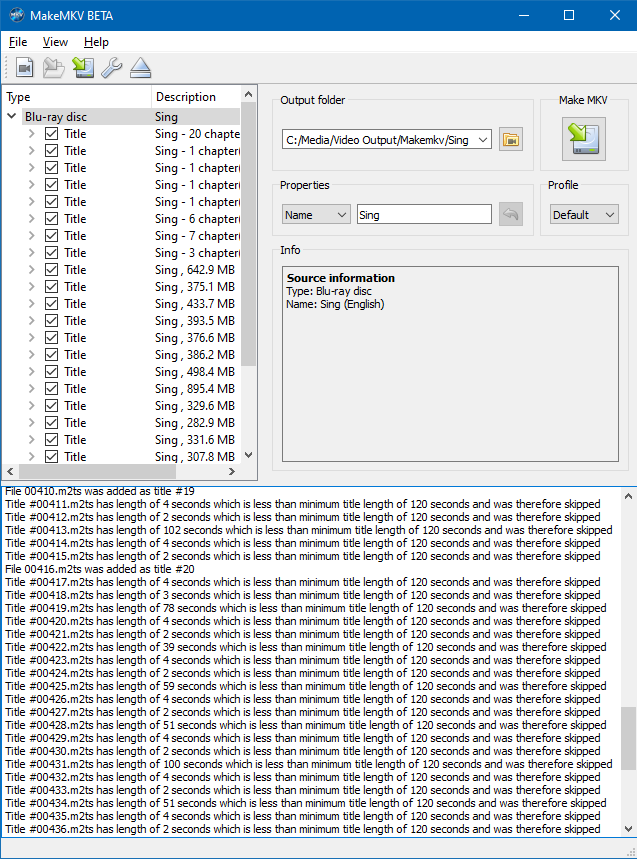637x859 pixels.
Task: Open the View menu
Action: [x=55, y=42]
